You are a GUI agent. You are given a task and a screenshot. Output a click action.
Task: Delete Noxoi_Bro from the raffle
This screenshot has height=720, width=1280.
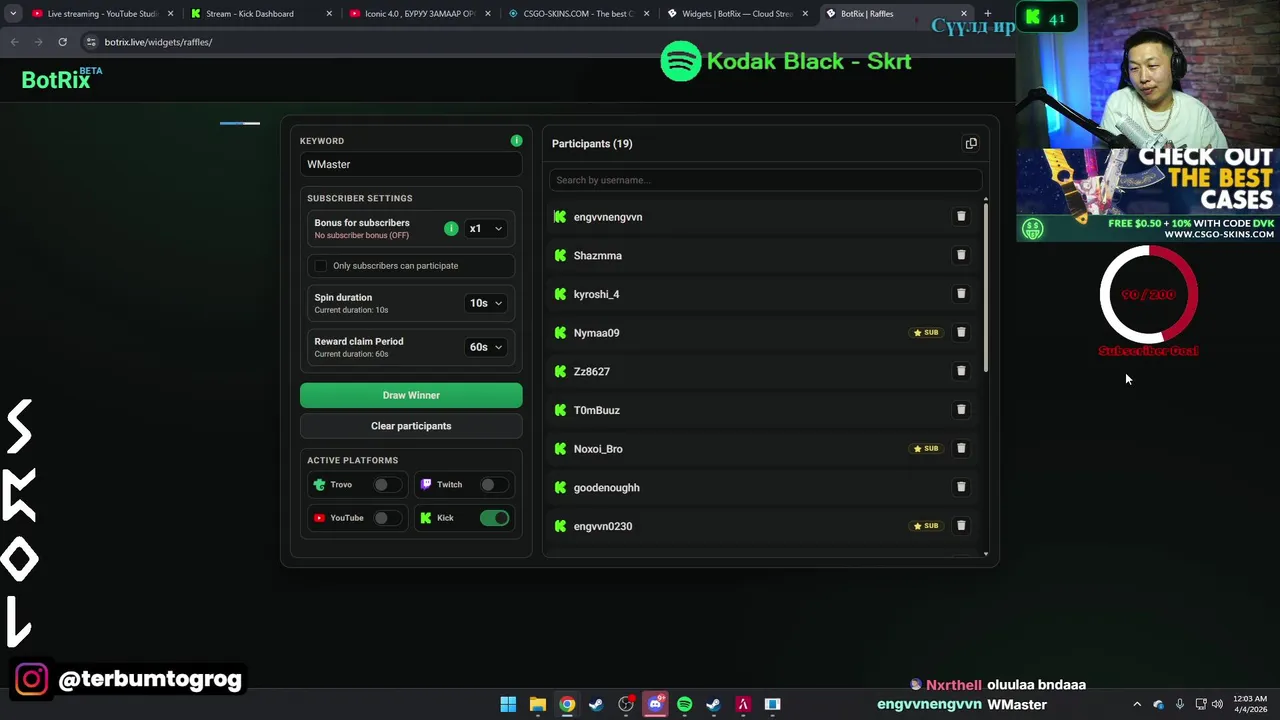(961, 448)
